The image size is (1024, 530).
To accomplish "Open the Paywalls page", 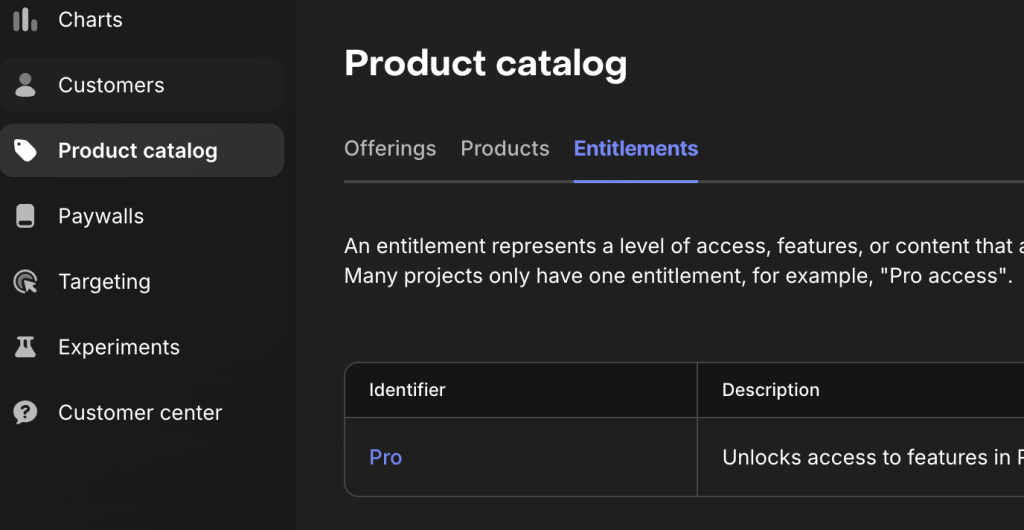I will point(101,216).
